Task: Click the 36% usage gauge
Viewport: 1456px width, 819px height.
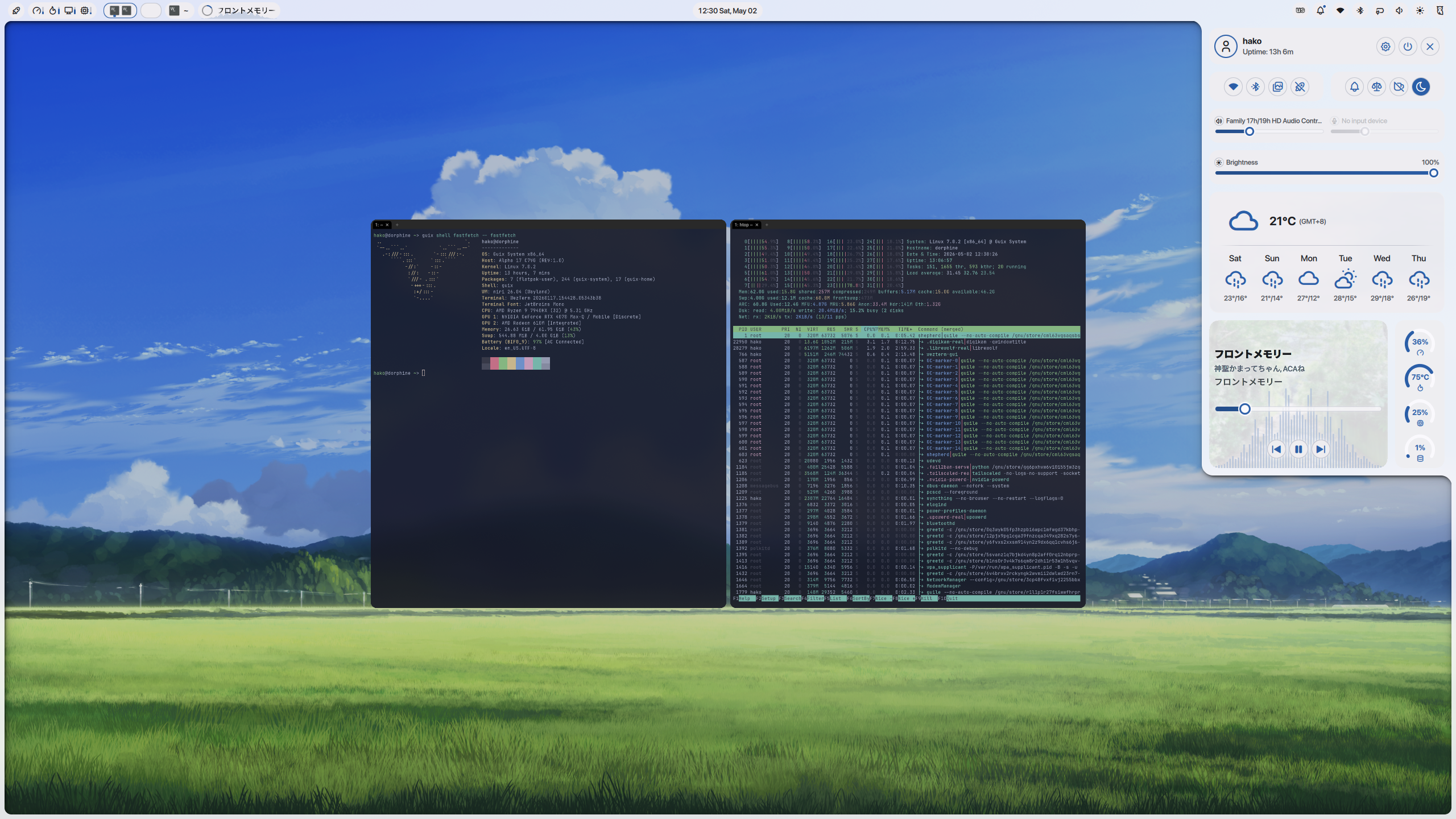Action: tap(1420, 344)
